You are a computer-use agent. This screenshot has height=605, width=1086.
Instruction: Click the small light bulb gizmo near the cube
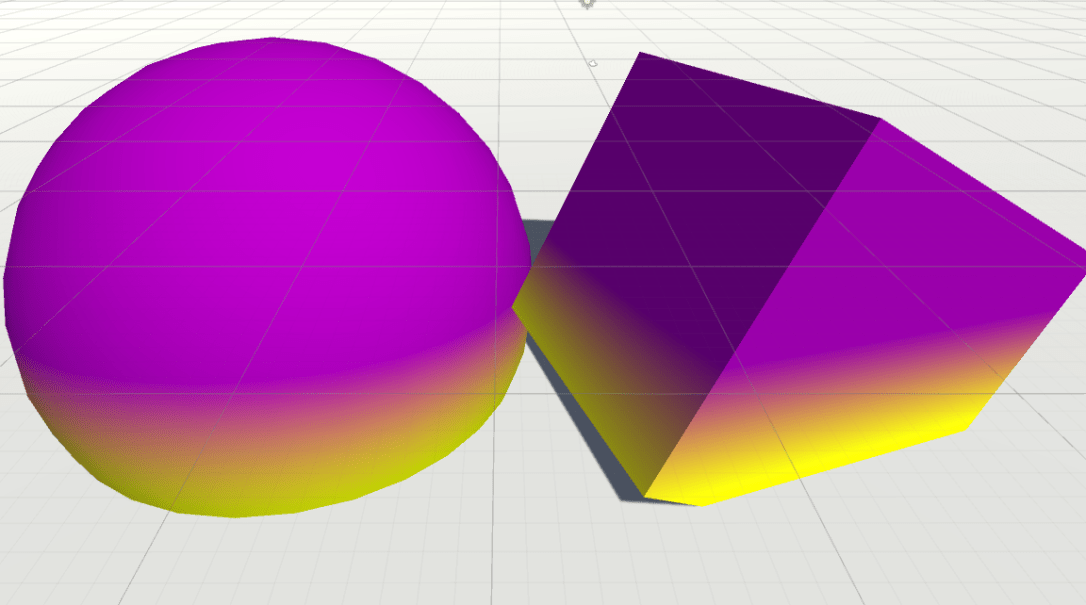593,64
